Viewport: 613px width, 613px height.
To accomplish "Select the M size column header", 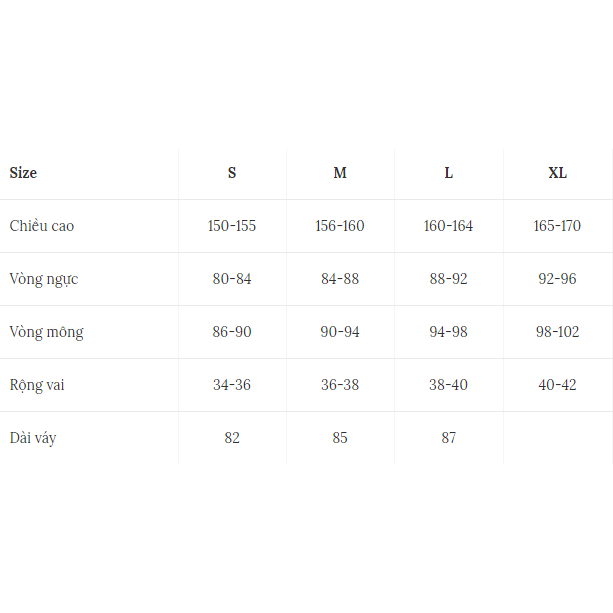I will coord(340,173).
